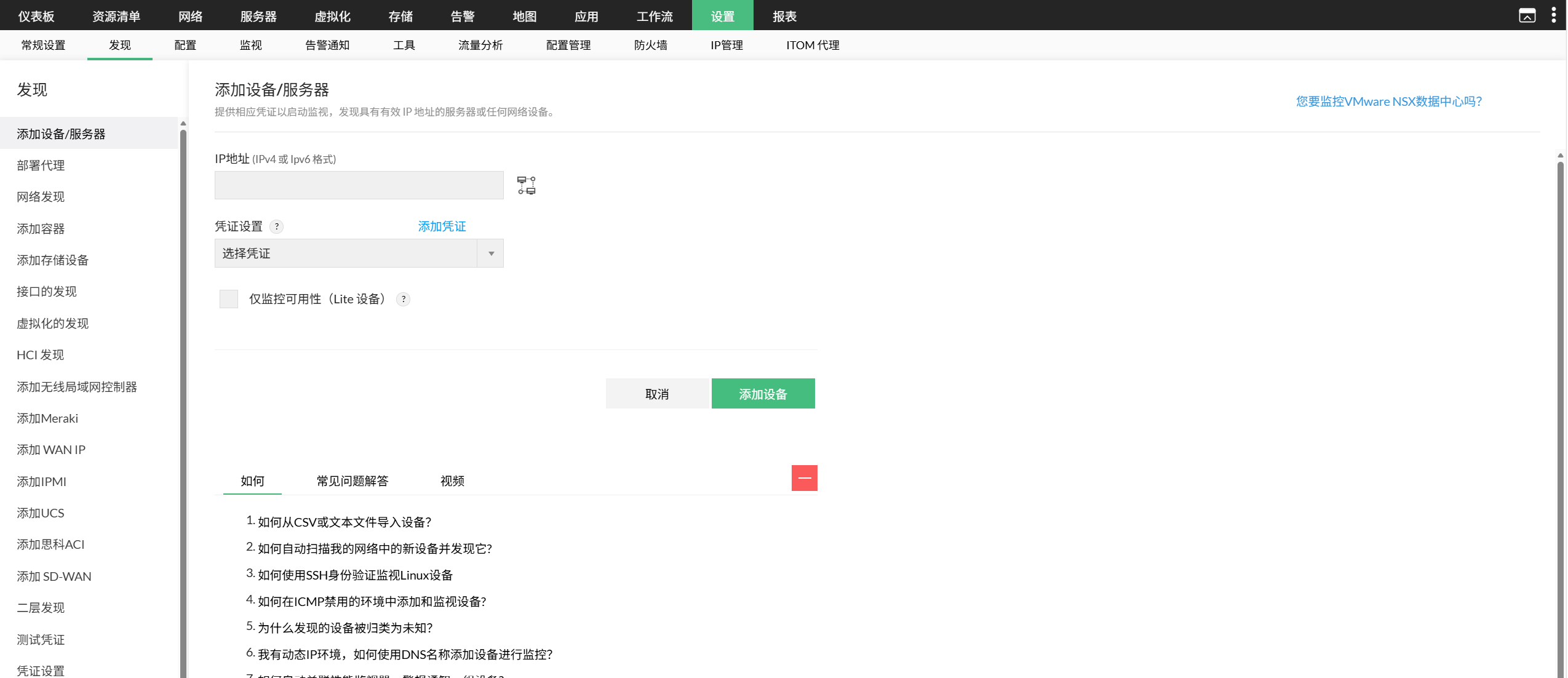Enable 仅监控可用性 (Lite 设备) checkbox

click(229, 299)
